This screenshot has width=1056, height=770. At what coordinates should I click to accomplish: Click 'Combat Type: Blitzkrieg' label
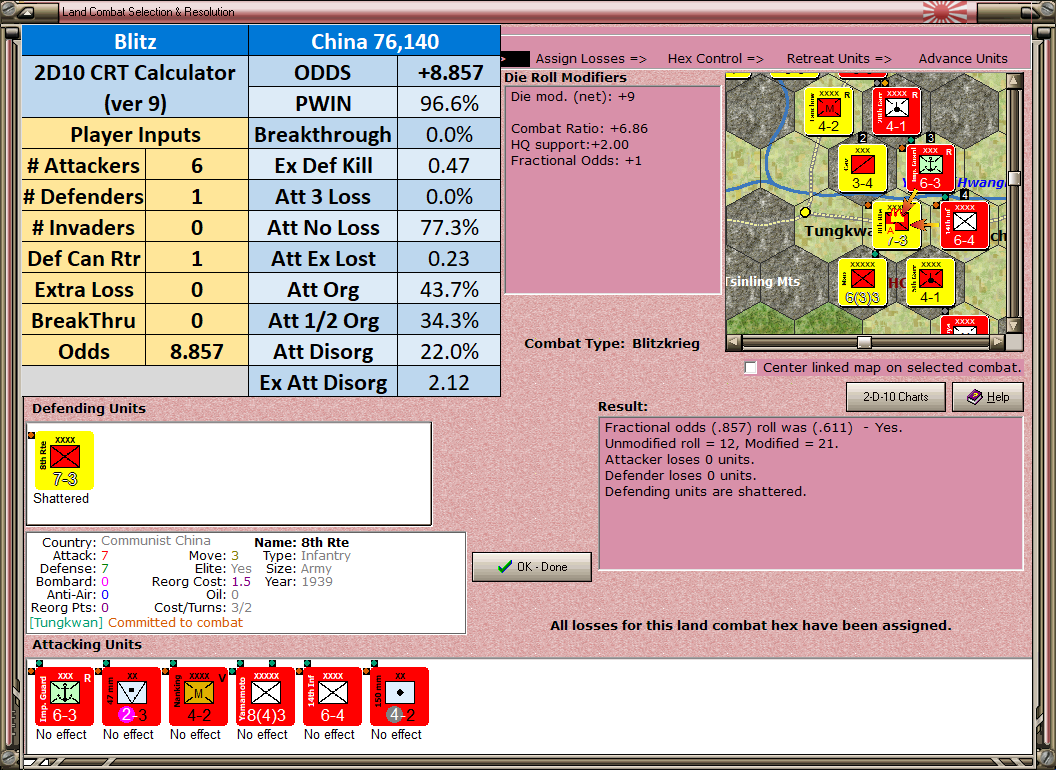[x=612, y=344]
